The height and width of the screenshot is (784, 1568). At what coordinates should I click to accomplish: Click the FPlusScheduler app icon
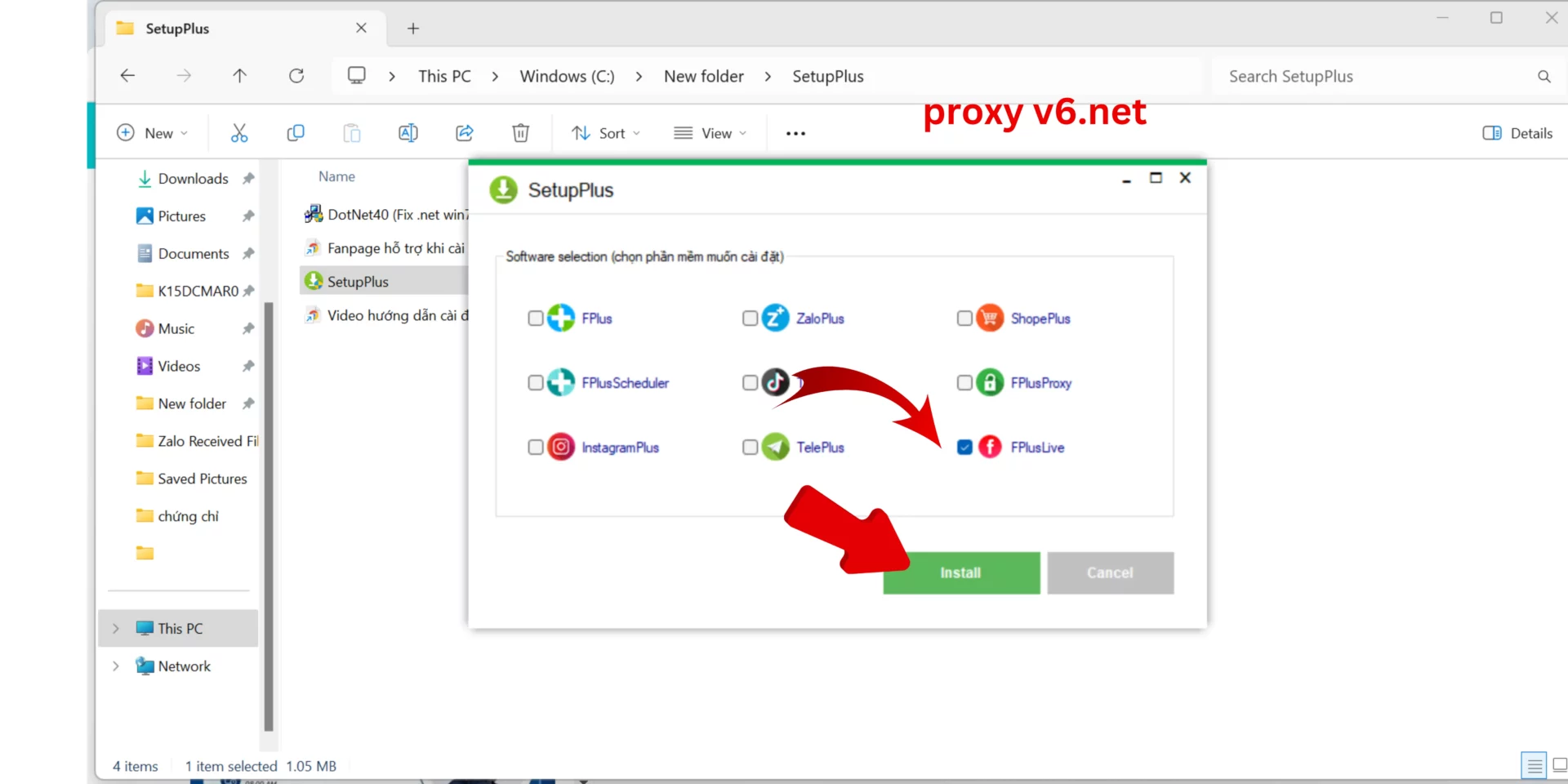pos(561,382)
